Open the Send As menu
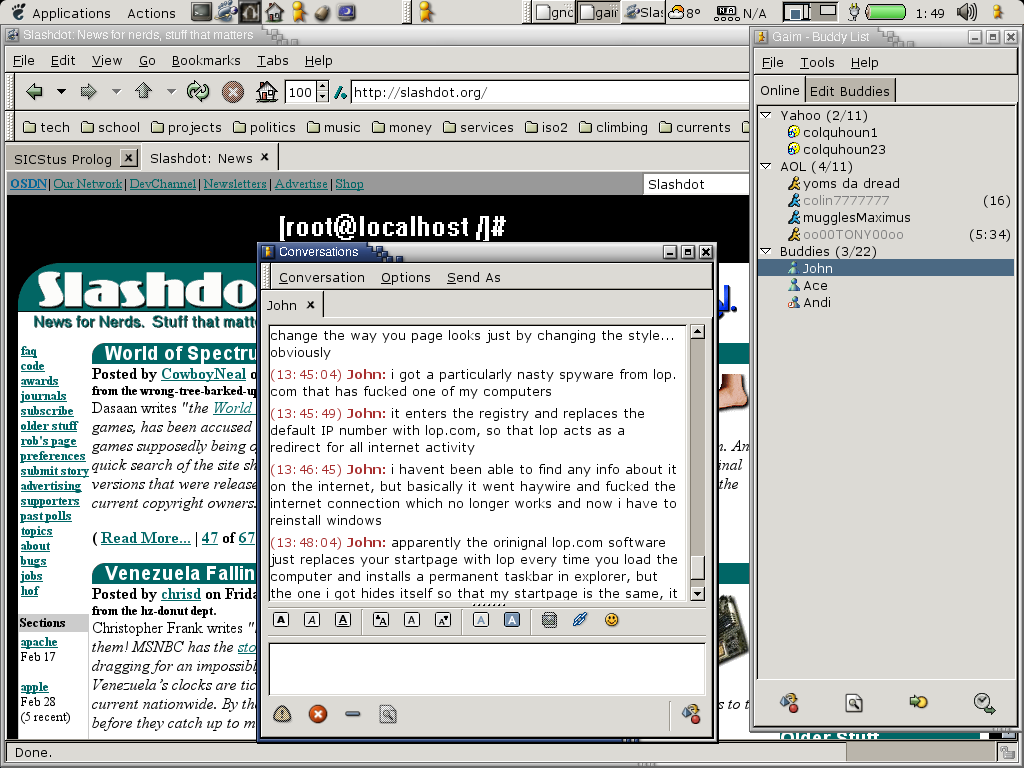Screen dimensions: 1024x768 (473, 278)
